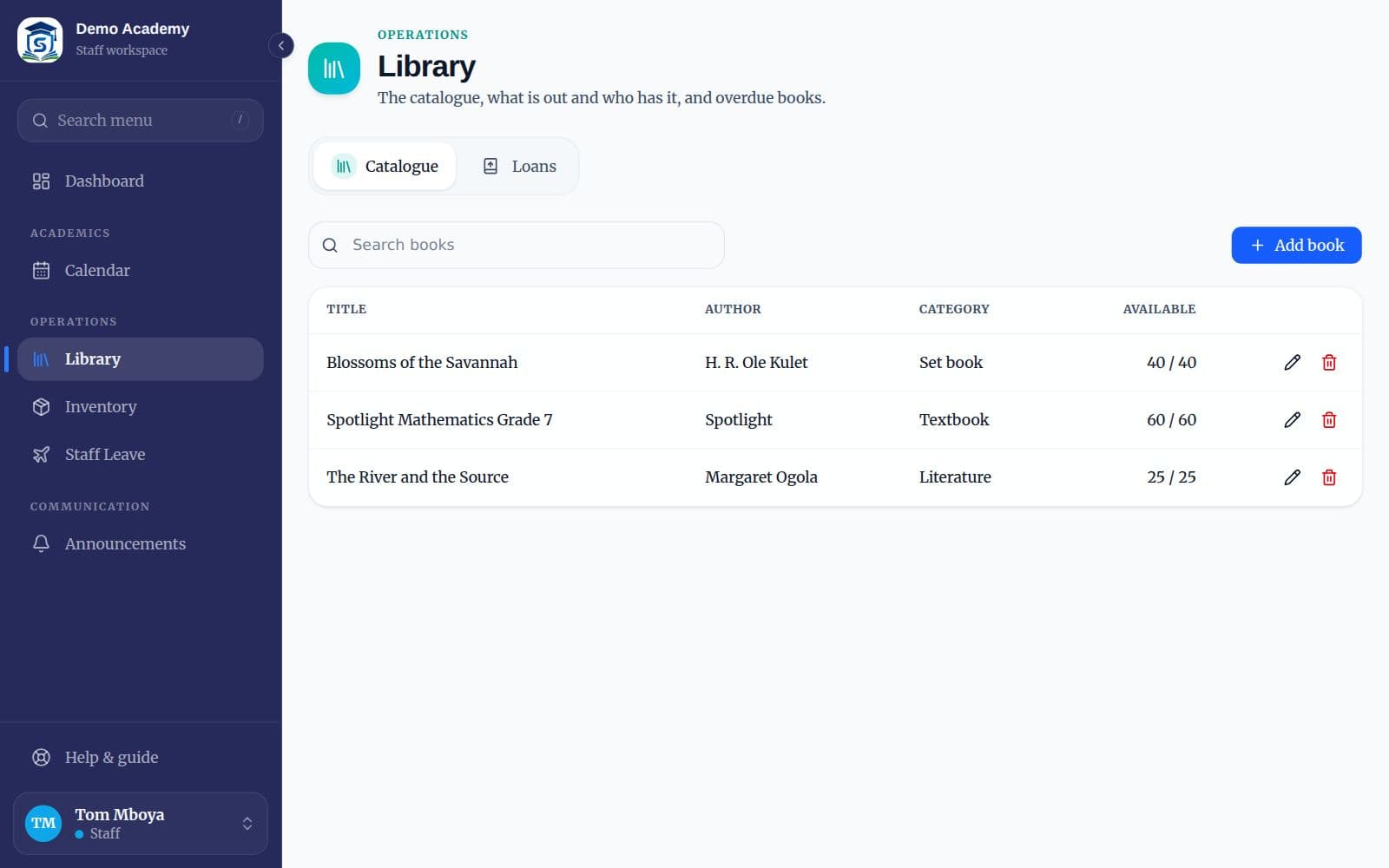Edit the Spotlight Mathematics Grade 7 entry
The height and width of the screenshot is (868, 1389).
(1292, 420)
